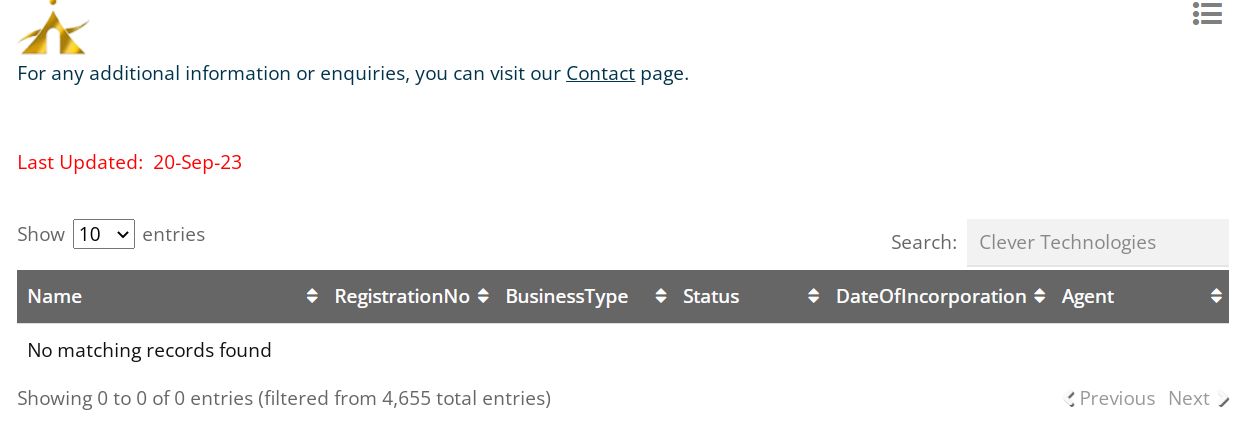
Task: Click the gold logo icon
Action: tap(52, 27)
